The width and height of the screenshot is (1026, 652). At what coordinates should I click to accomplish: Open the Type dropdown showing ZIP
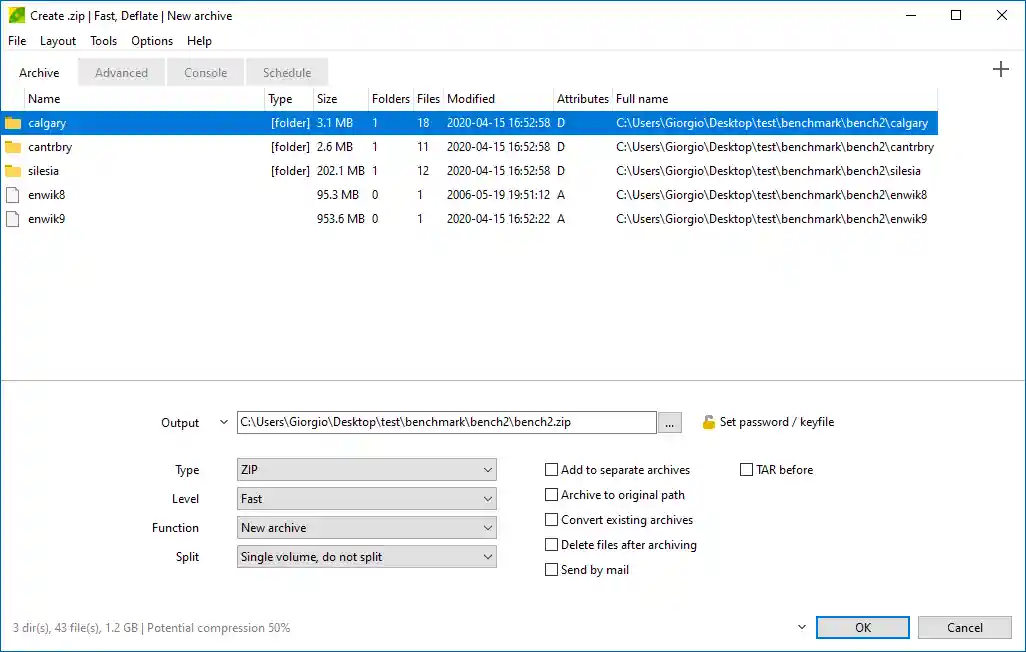click(x=366, y=469)
